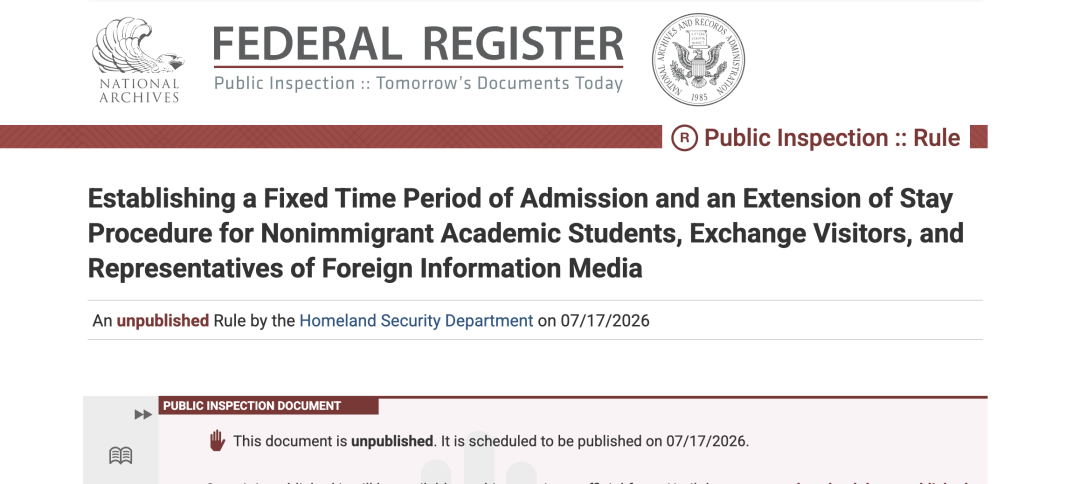Click the document title heading text
The height and width of the screenshot is (484, 1080).
(526, 233)
